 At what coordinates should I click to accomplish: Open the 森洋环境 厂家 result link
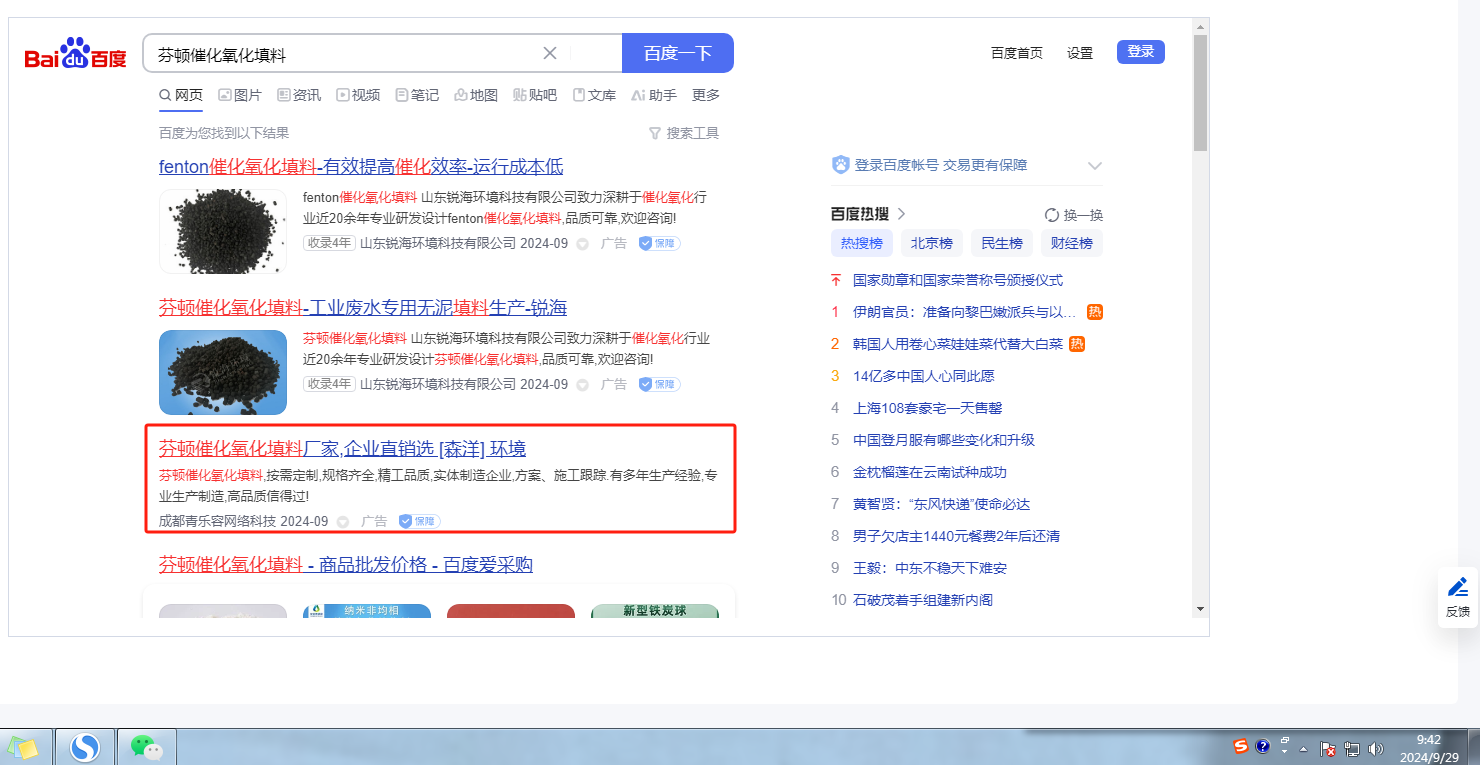click(x=342, y=448)
